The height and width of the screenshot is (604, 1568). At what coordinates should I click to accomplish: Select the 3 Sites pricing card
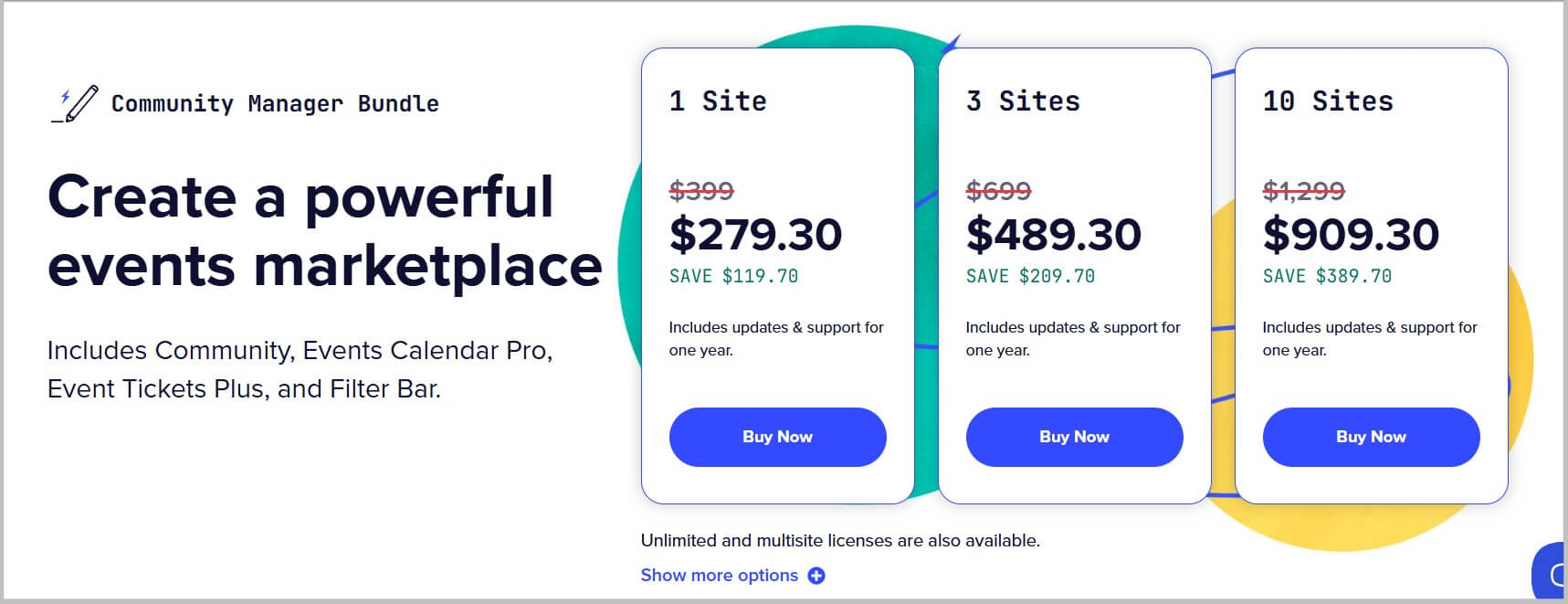(x=1074, y=274)
